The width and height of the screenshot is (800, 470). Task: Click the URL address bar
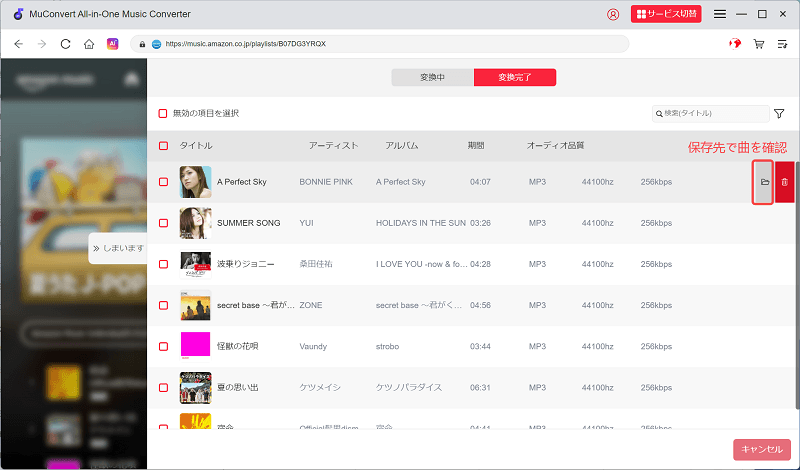pyautogui.click(x=380, y=44)
